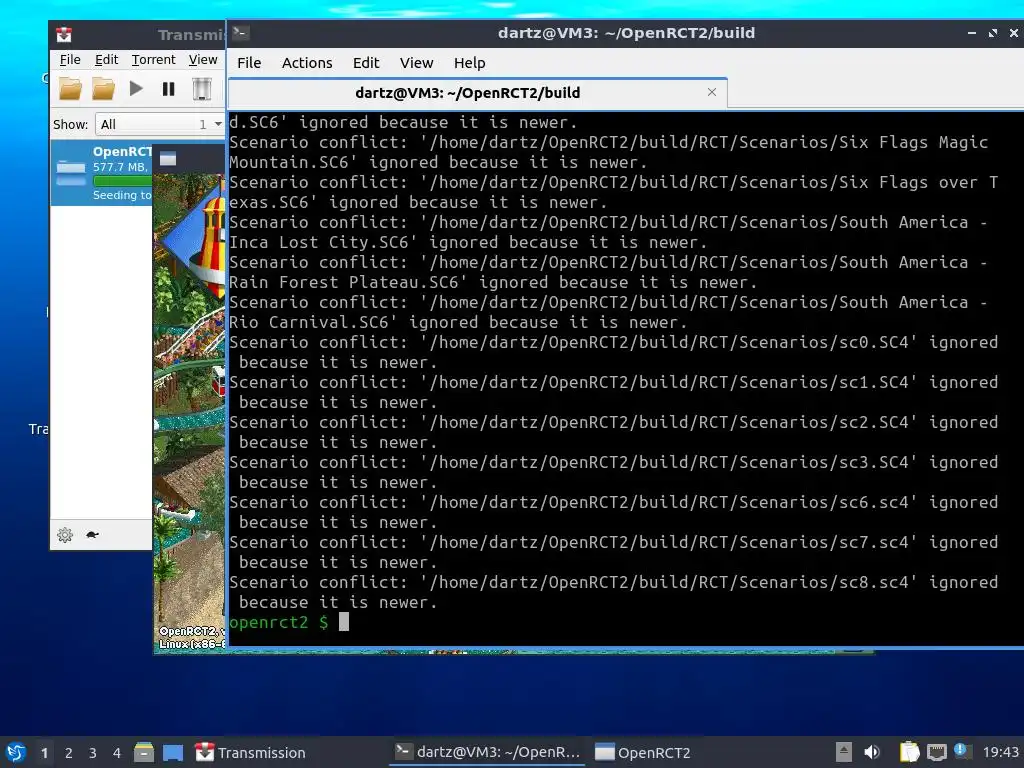Open Transmission's File menu
Image resolution: width=1024 pixels, height=768 pixels.
(70, 60)
